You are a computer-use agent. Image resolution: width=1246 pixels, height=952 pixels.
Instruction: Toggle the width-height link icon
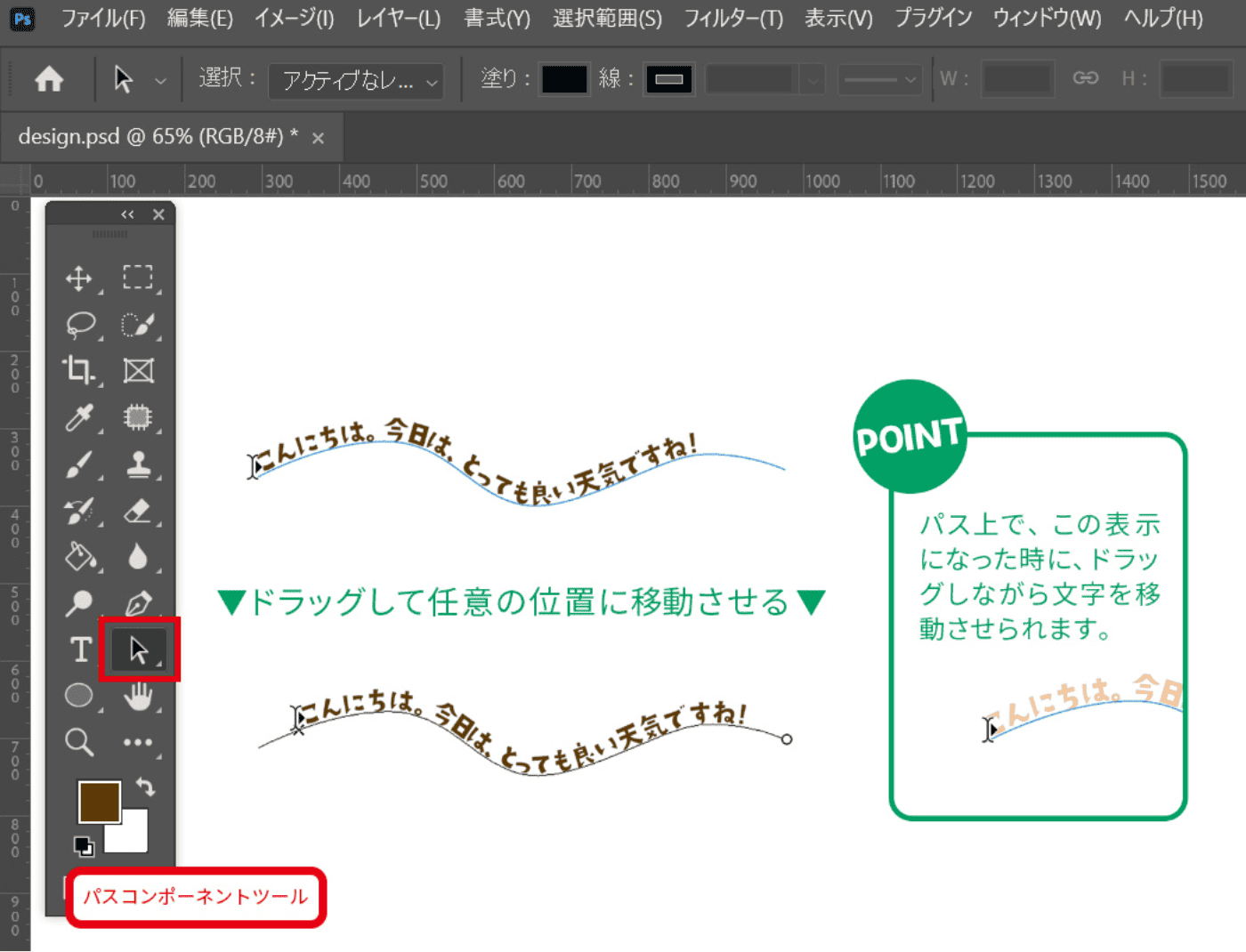click(1085, 78)
